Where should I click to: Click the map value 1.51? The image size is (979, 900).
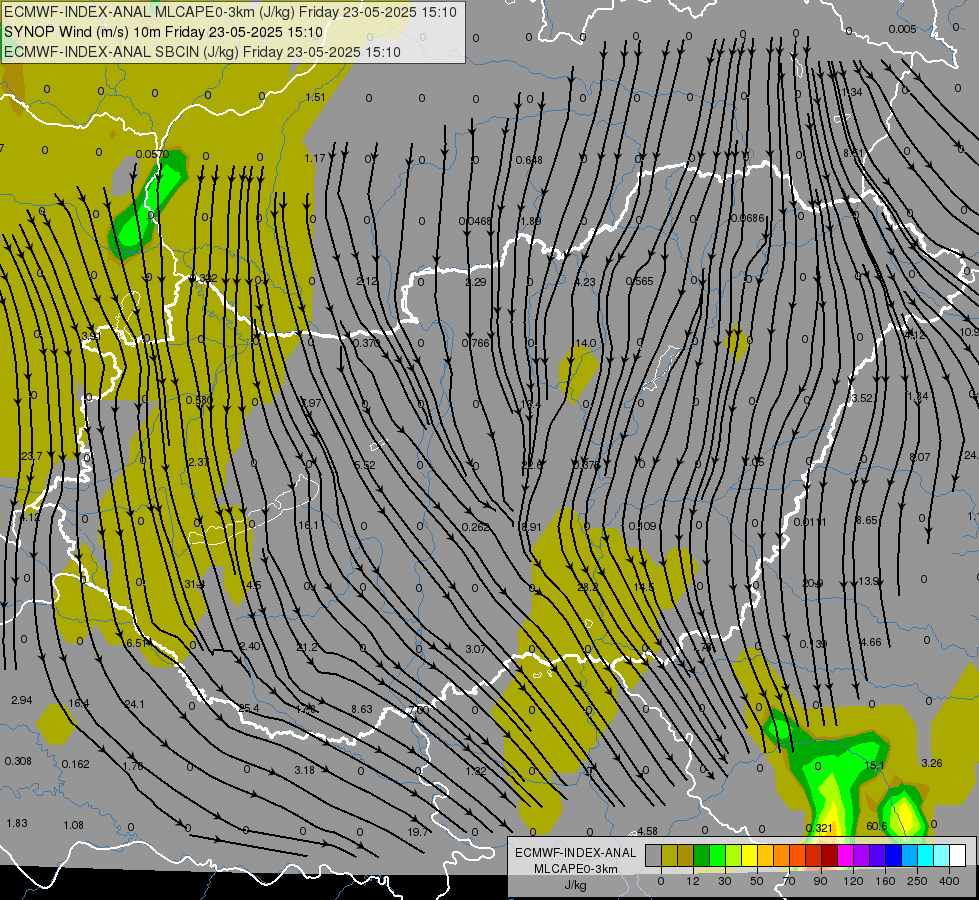point(315,97)
